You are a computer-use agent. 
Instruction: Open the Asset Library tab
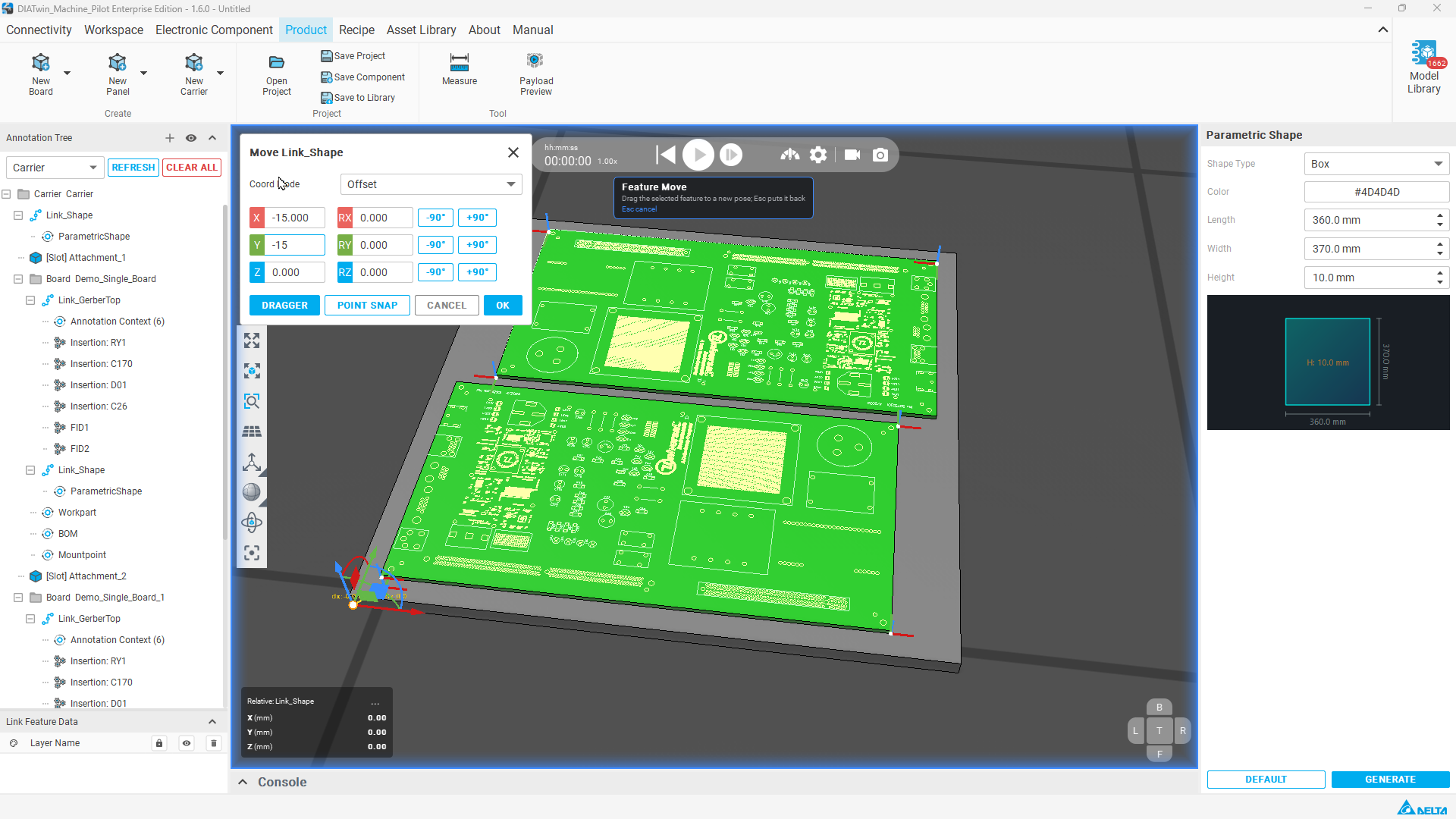click(421, 30)
